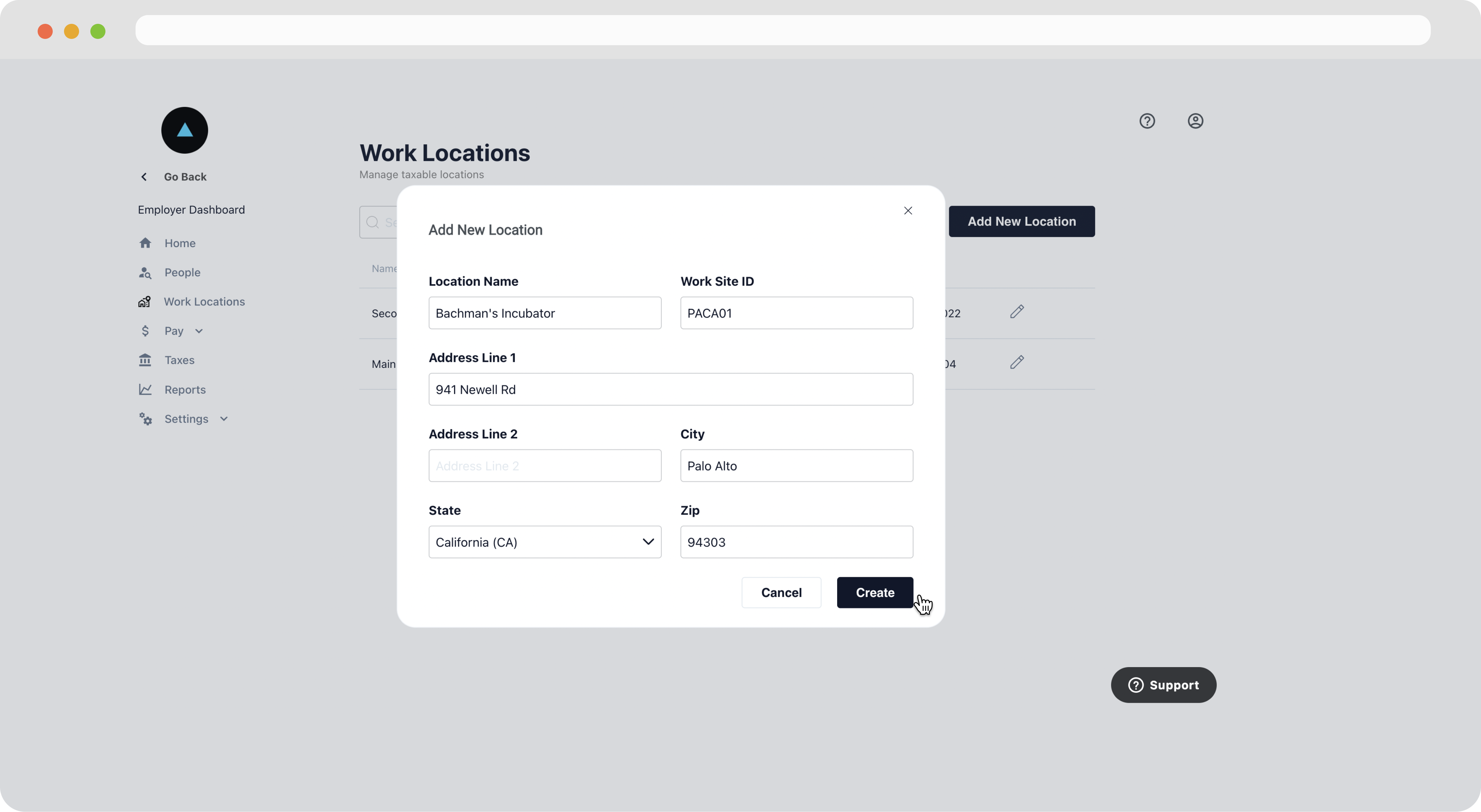Click the help question mark icon

pyautogui.click(x=1147, y=121)
